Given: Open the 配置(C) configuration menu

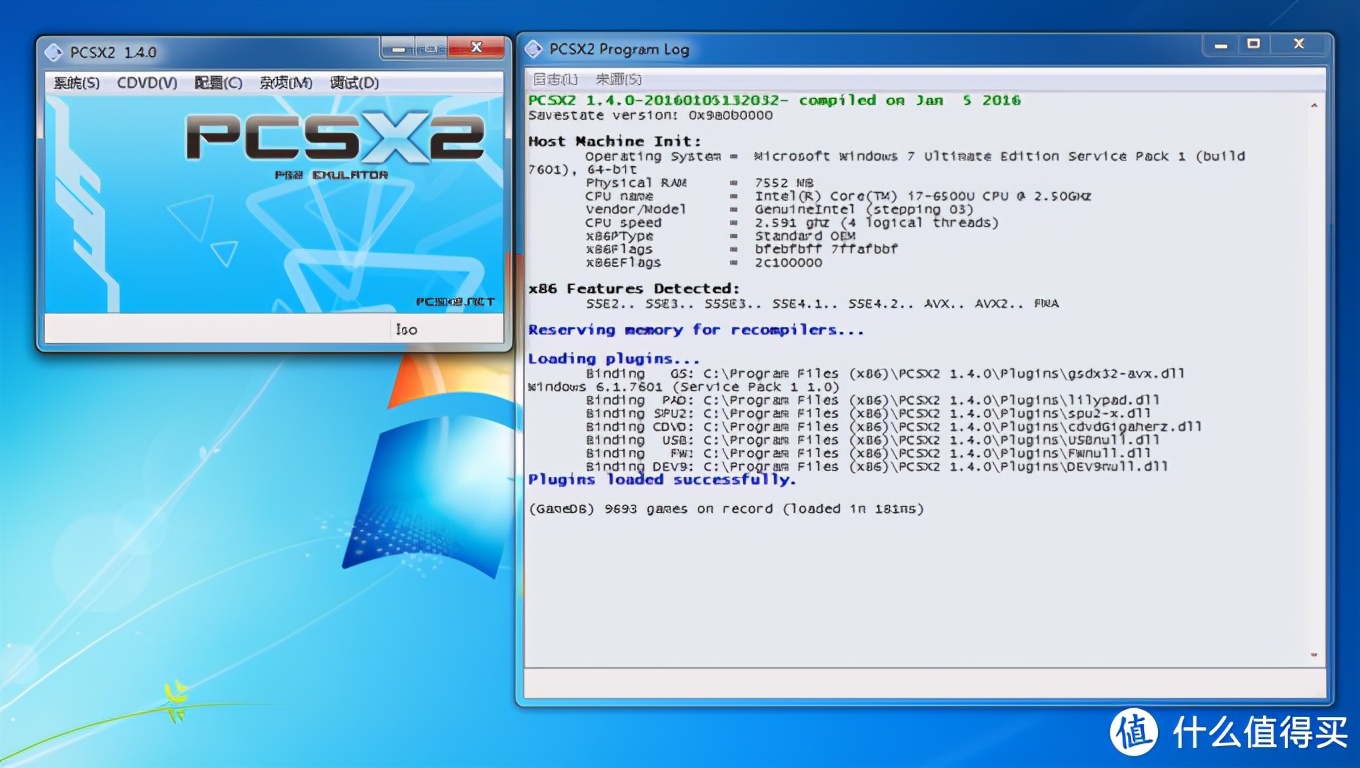Looking at the screenshot, I should click(x=218, y=83).
